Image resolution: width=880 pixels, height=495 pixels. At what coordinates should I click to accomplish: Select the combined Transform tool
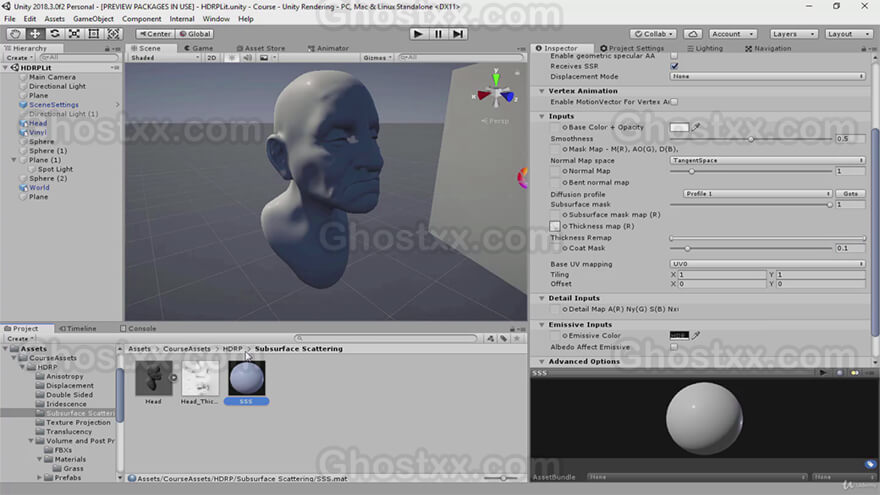(x=113, y=34)
